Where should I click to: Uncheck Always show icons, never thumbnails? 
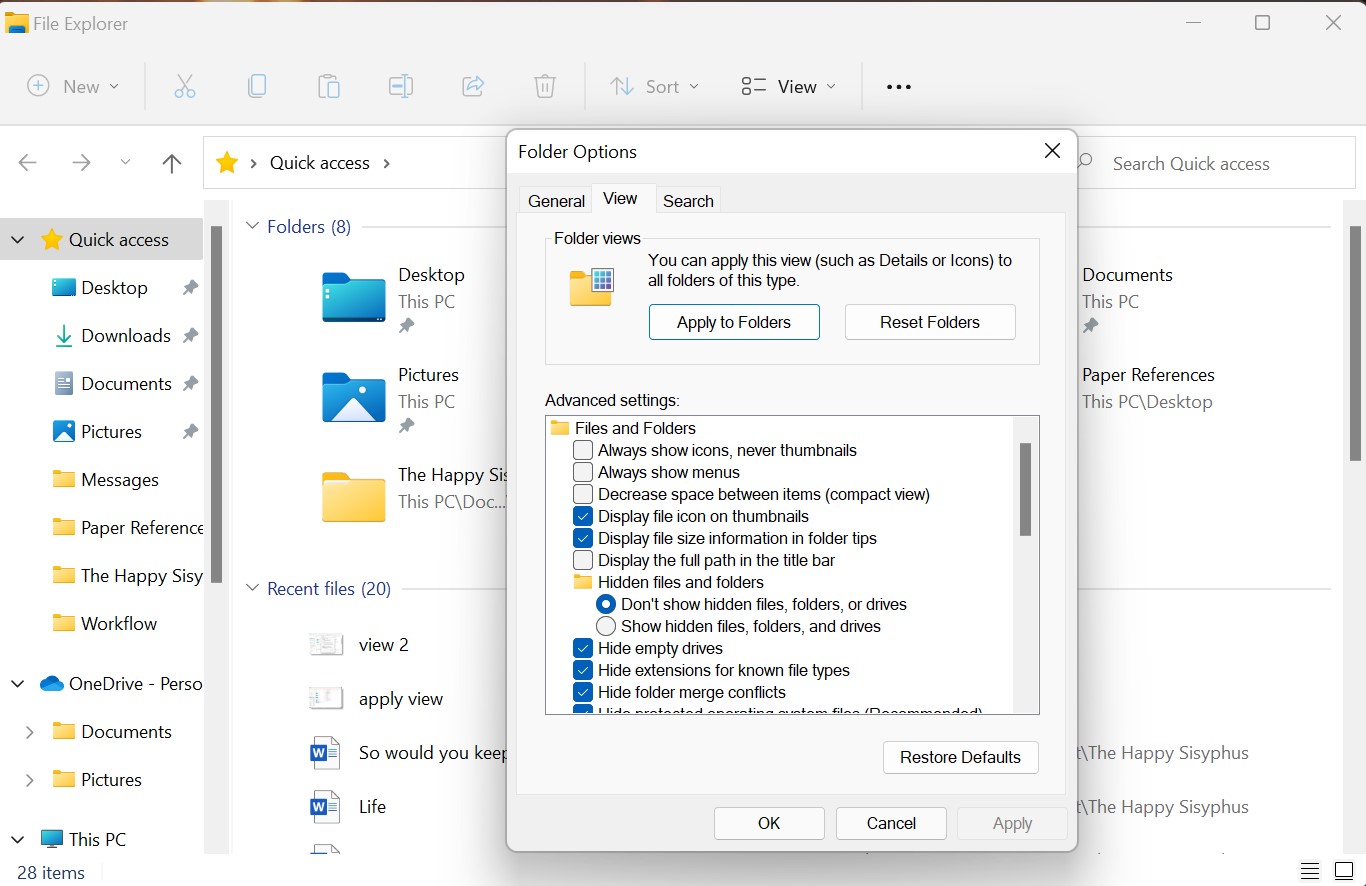(583, 450)
